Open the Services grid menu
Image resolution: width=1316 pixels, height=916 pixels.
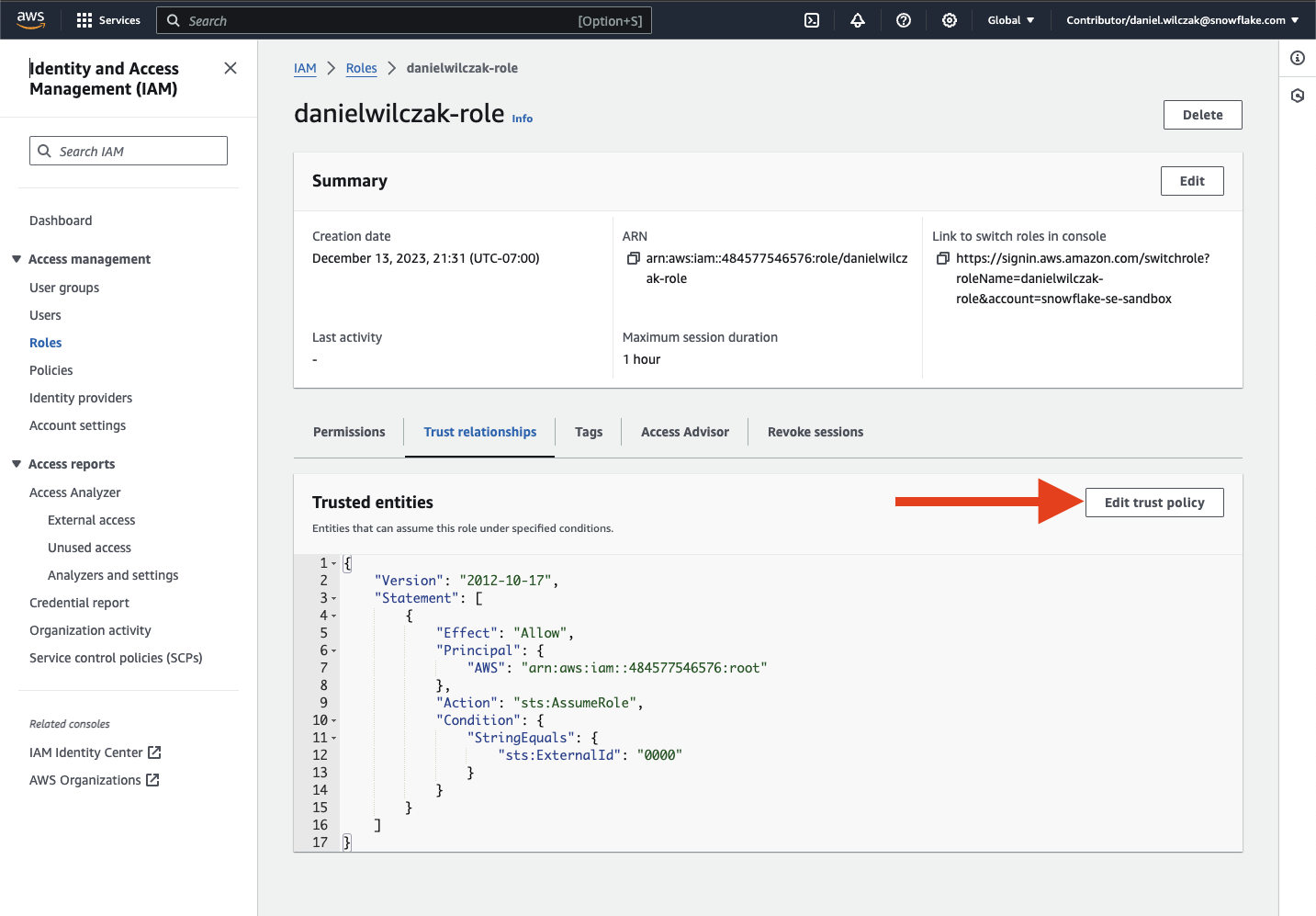108,20
